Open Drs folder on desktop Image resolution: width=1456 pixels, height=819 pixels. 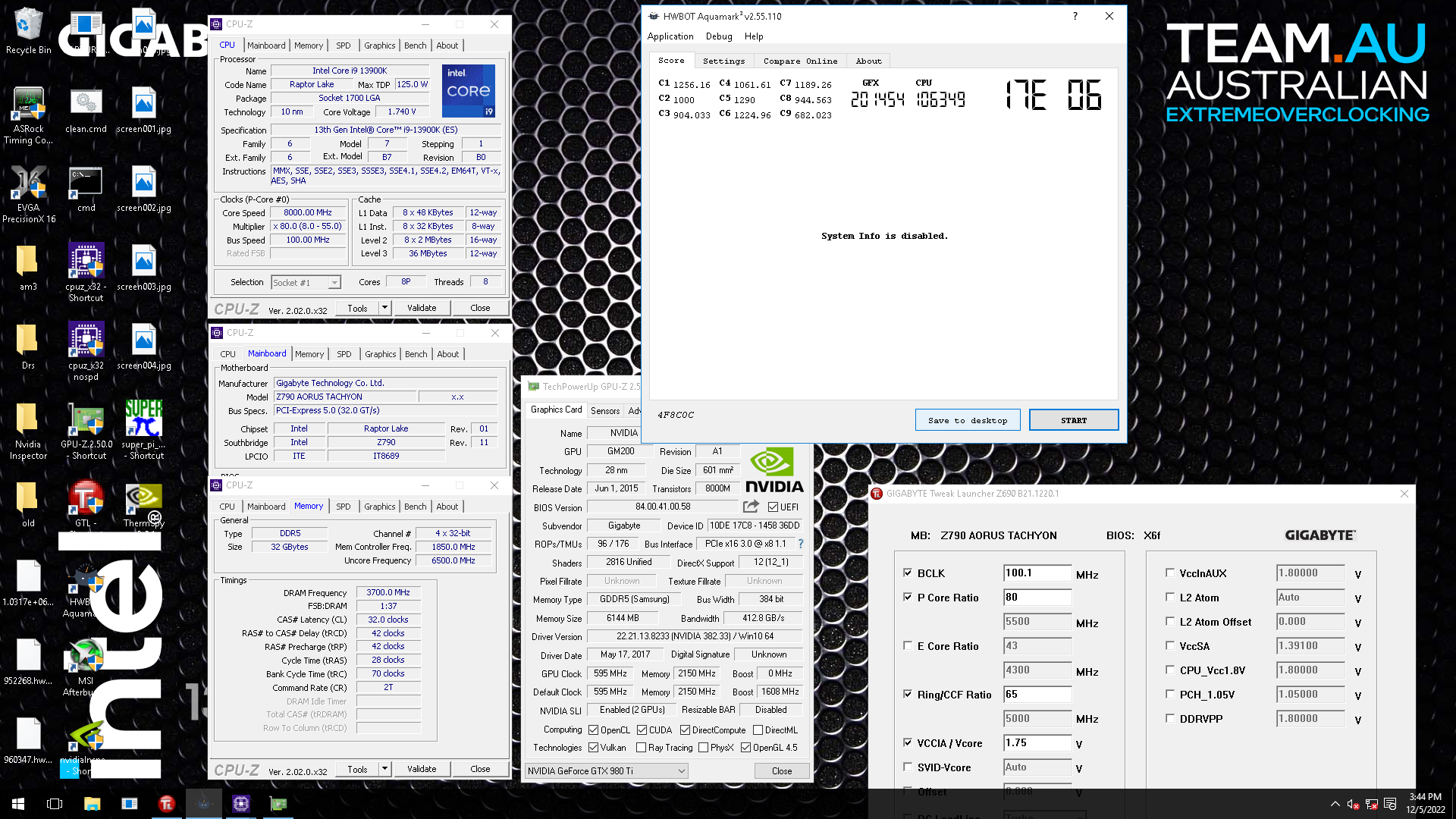(x=28, y=347)
